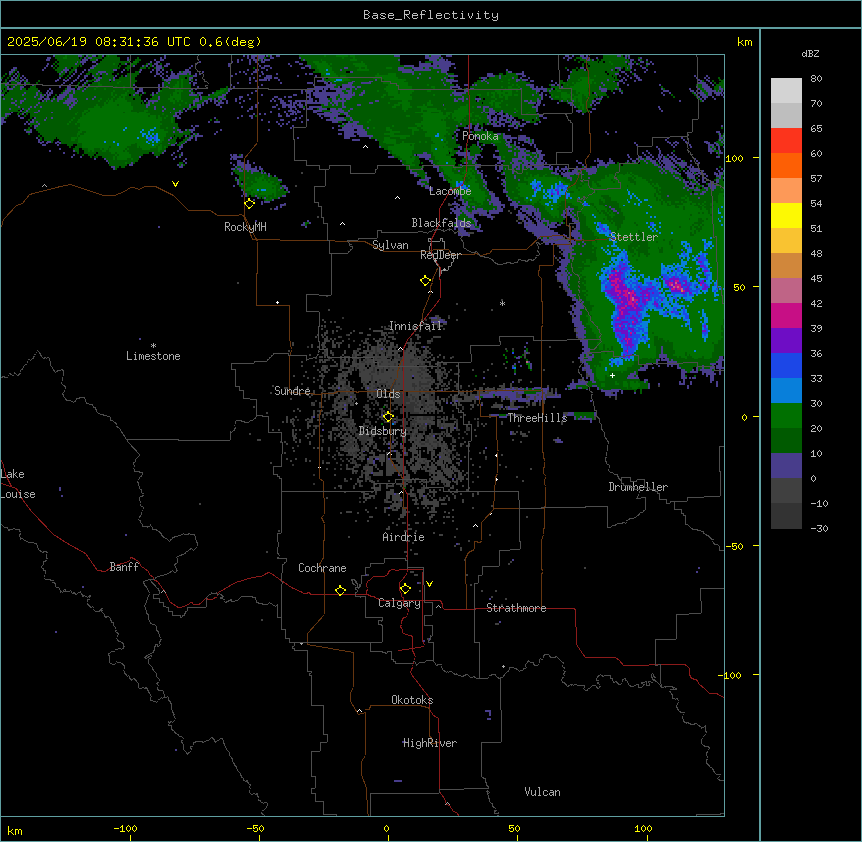Click the yellow station marker south of RedDeer
862x842 pixels.
tap(426, 281)
